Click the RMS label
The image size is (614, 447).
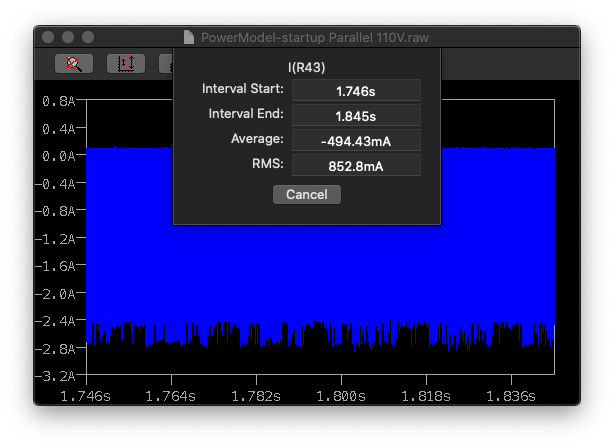pyautogui.click(x=268, y=164)
